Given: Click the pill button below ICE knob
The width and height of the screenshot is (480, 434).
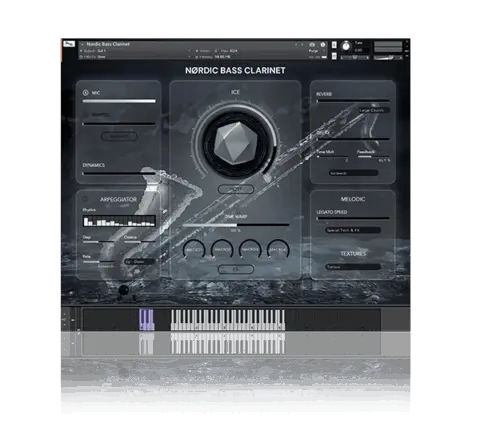Looking at the screenshot, I should click(236, 189).
